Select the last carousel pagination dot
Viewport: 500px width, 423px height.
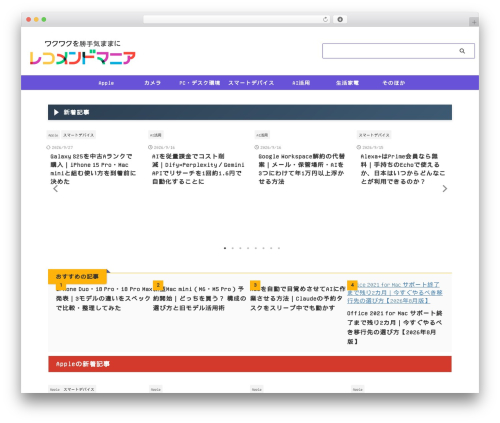pos(279,248)
